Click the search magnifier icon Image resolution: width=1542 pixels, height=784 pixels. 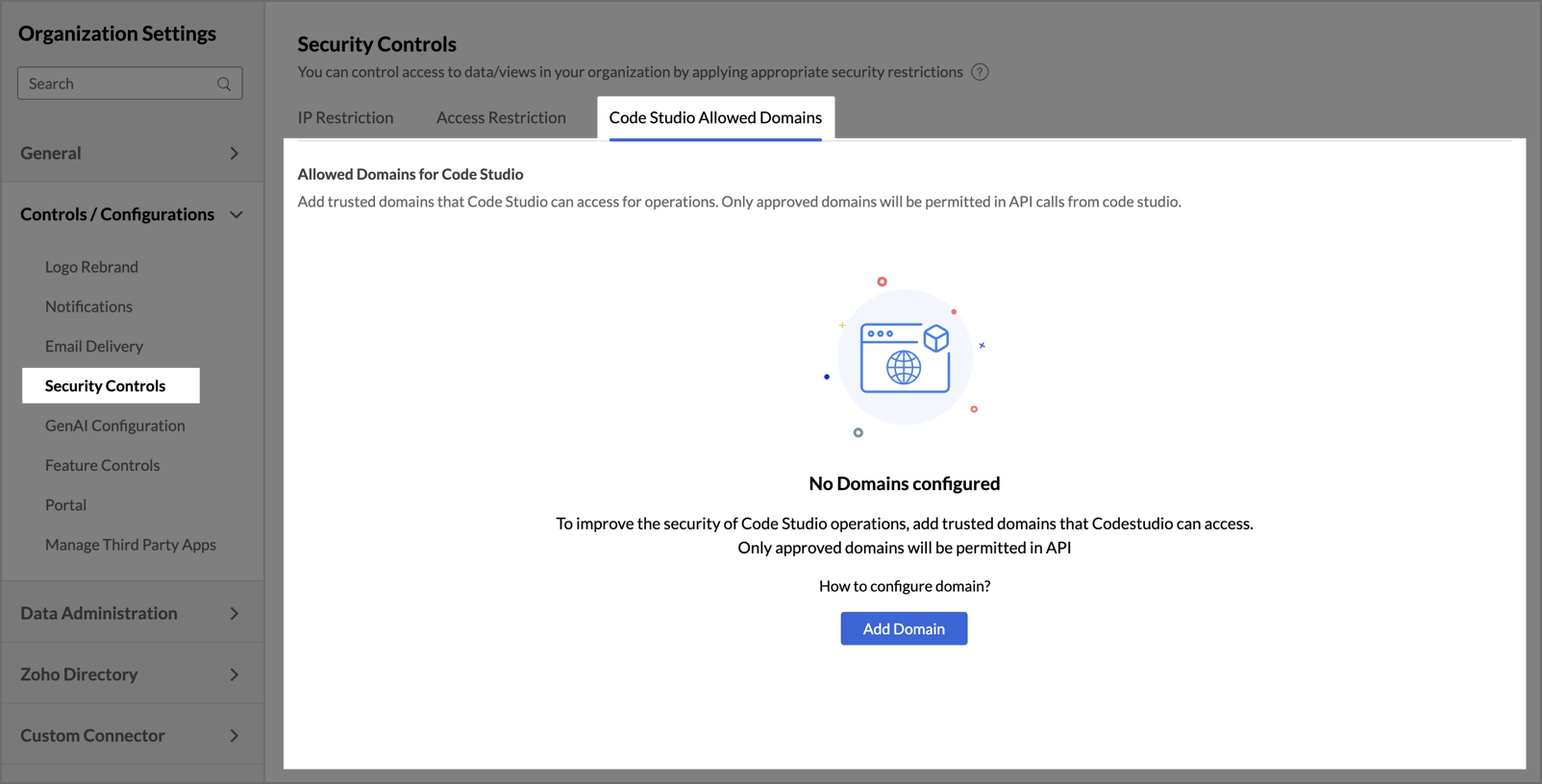[x=224, y=84]
